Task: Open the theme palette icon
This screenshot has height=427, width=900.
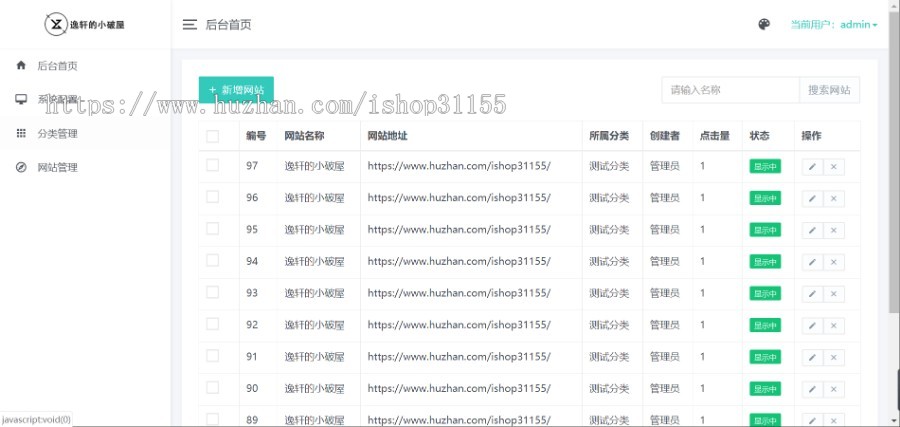Action: [x=764, y=24]
